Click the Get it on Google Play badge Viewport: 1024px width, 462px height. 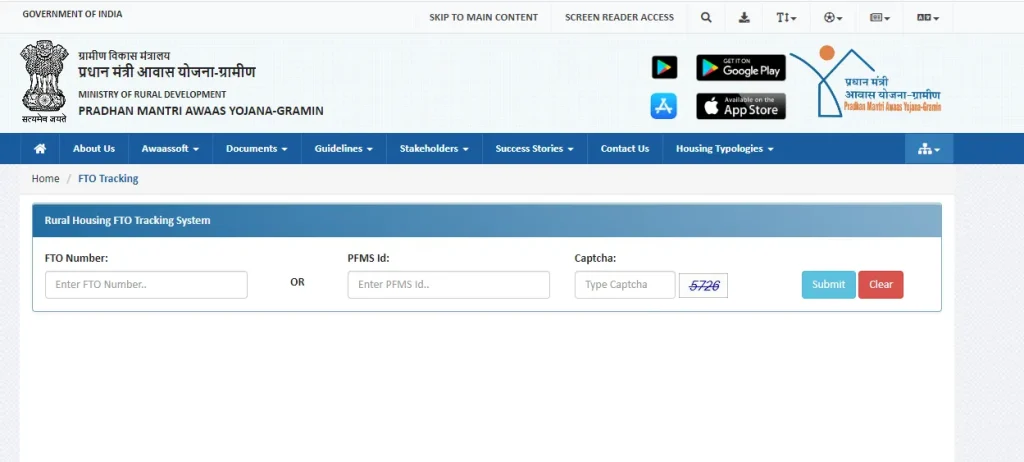(x=741, y=67)
